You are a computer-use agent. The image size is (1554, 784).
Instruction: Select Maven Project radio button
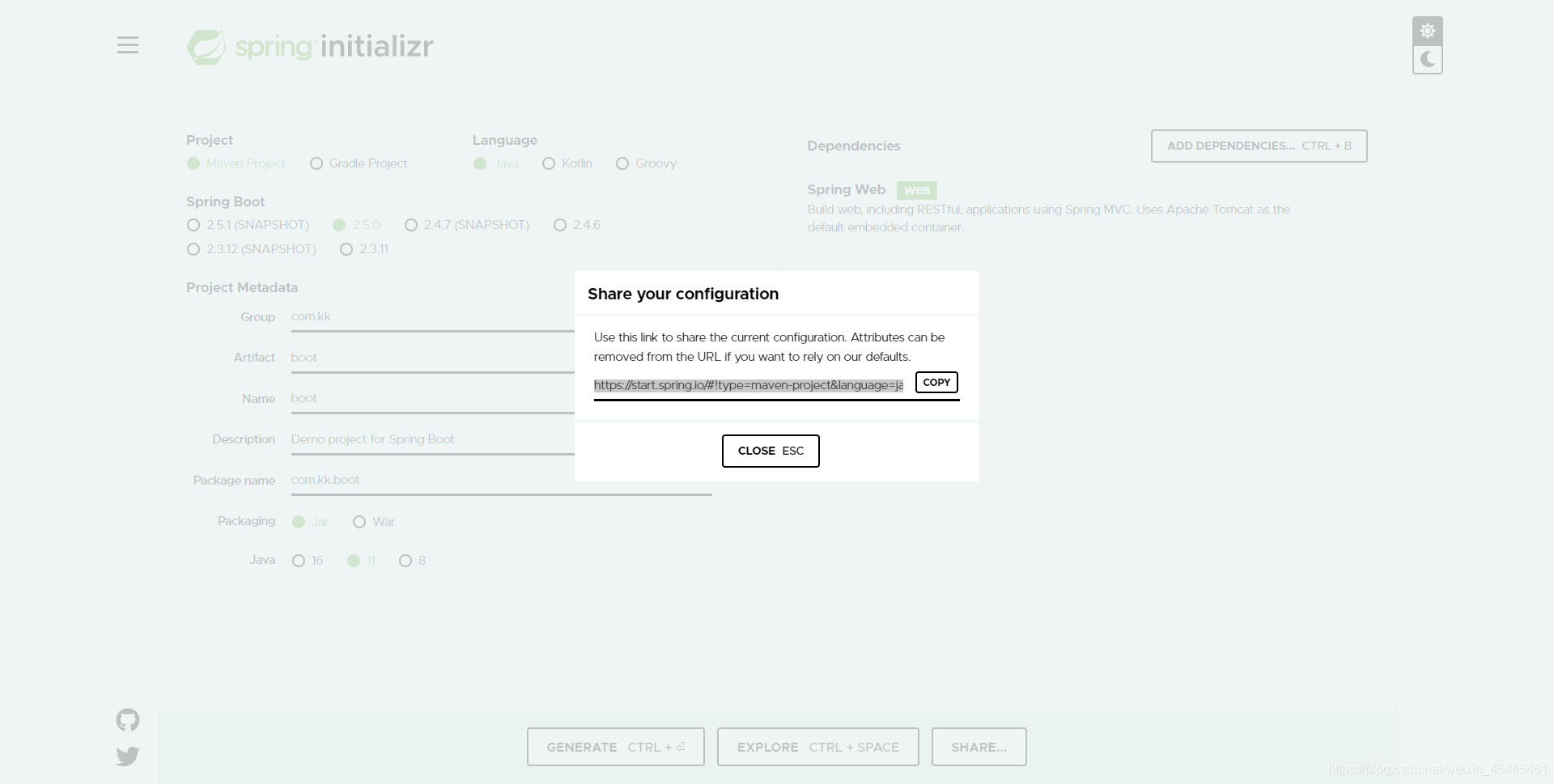236,163
